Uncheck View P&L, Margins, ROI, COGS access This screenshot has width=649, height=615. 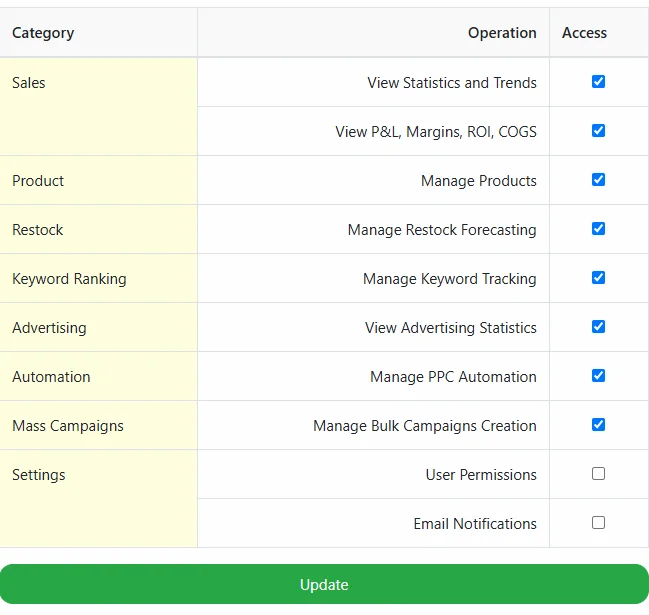[598, 131]
